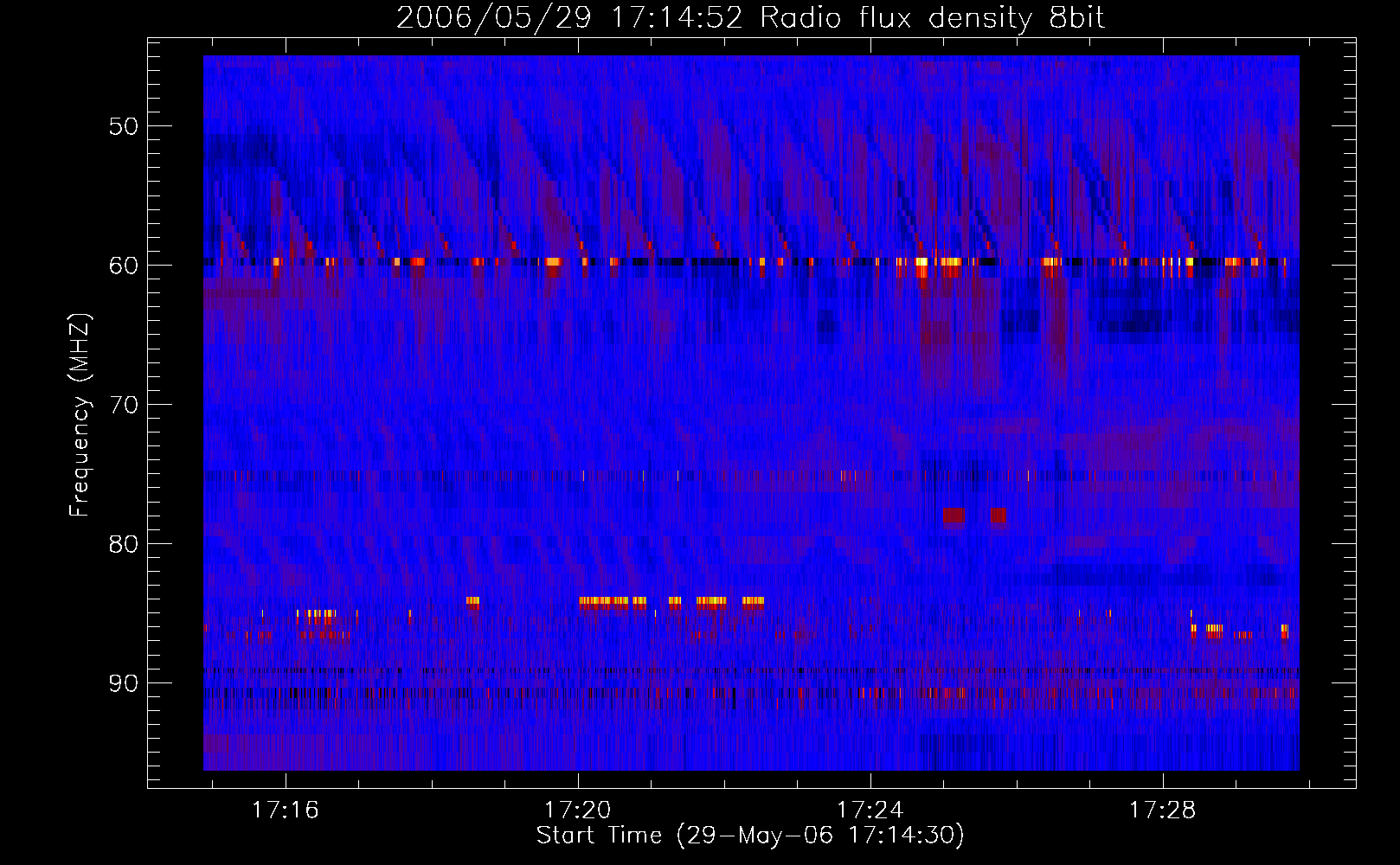The width and height of the screenshot is (1400, 865).
Task: Click the 'Frequency (MHZ)' axis label
Action: tap(80, 415)
